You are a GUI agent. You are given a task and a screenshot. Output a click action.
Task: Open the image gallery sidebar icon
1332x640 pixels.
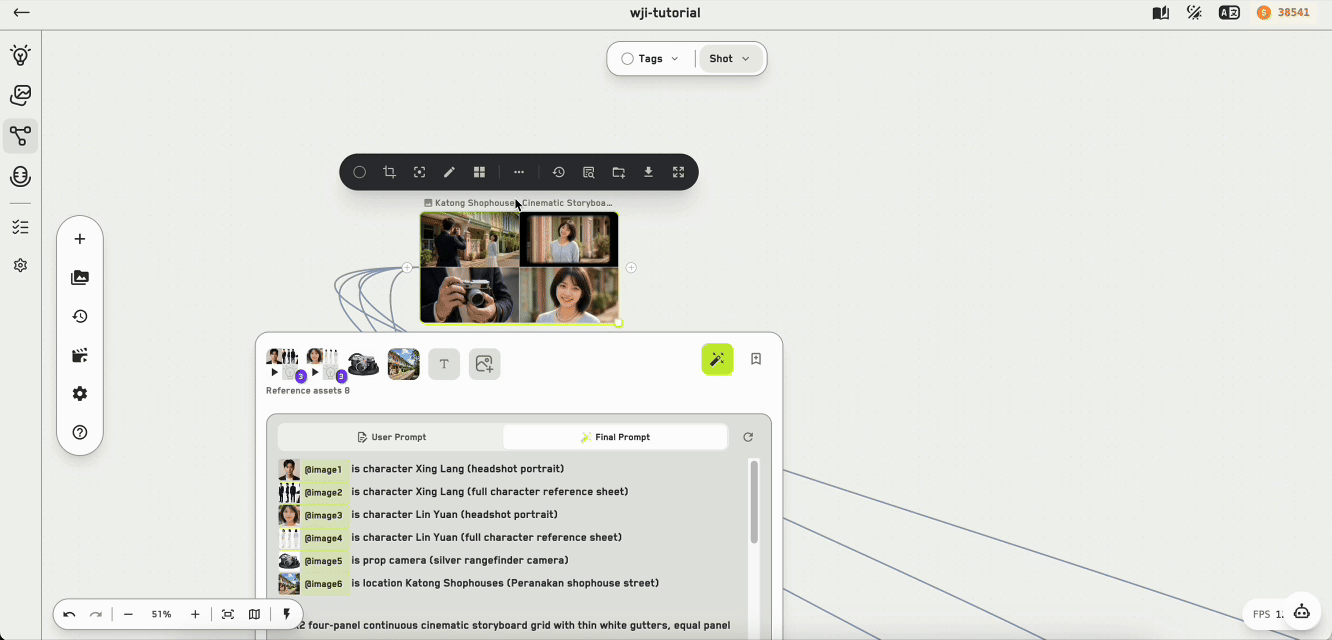[20, 95]
